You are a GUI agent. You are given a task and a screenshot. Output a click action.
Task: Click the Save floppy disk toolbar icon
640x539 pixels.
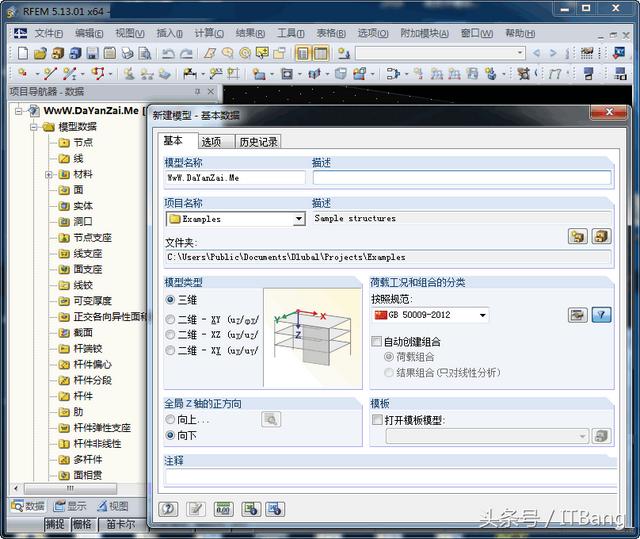point(92,53)
